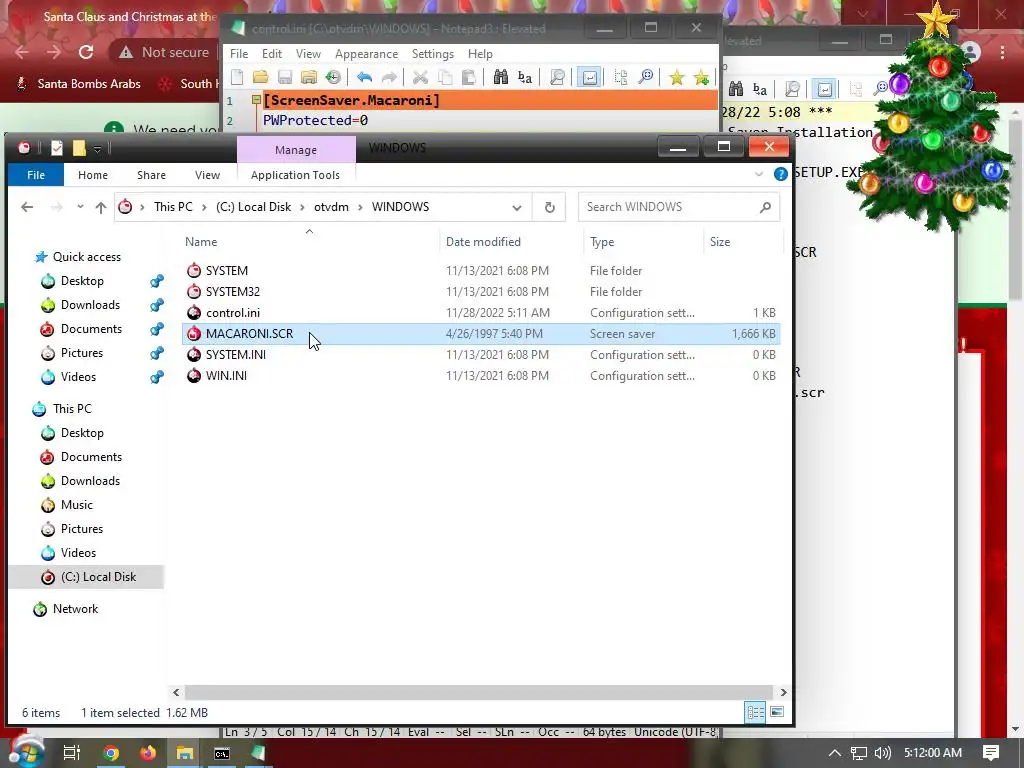Click Zoom magnifier icon in Notepad3 toolbar
Viewport: 1024px width, 768px height.
(x=645, y=77)
